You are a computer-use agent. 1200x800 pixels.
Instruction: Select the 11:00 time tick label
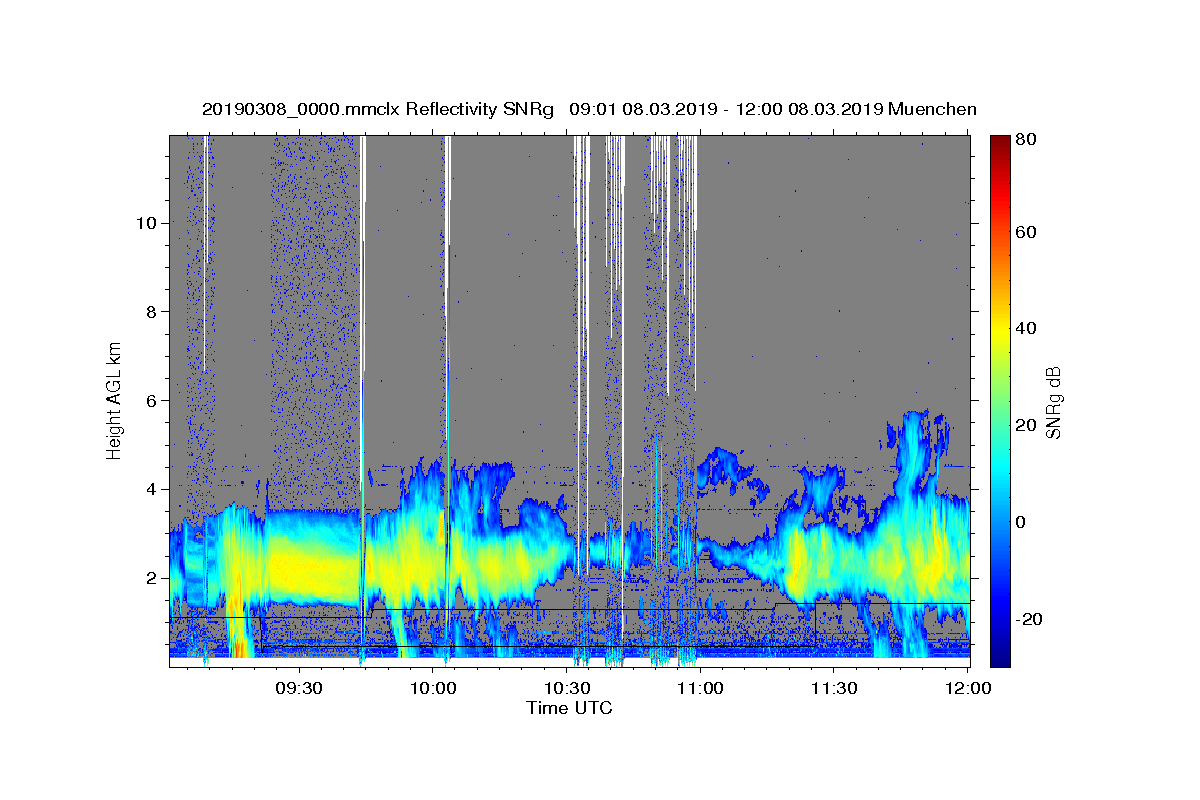click(x=699, y=688)
